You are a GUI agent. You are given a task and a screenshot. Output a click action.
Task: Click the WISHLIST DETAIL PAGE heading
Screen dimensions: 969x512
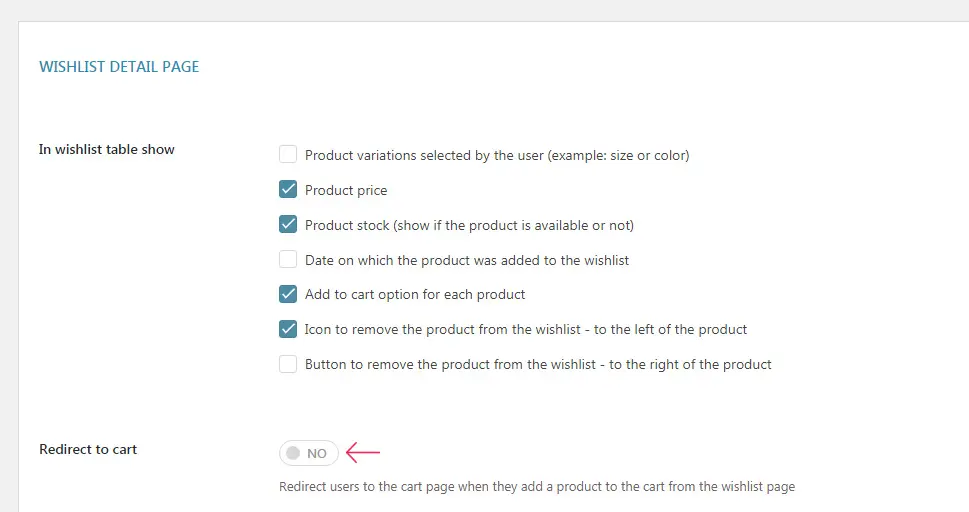[119, 67]
